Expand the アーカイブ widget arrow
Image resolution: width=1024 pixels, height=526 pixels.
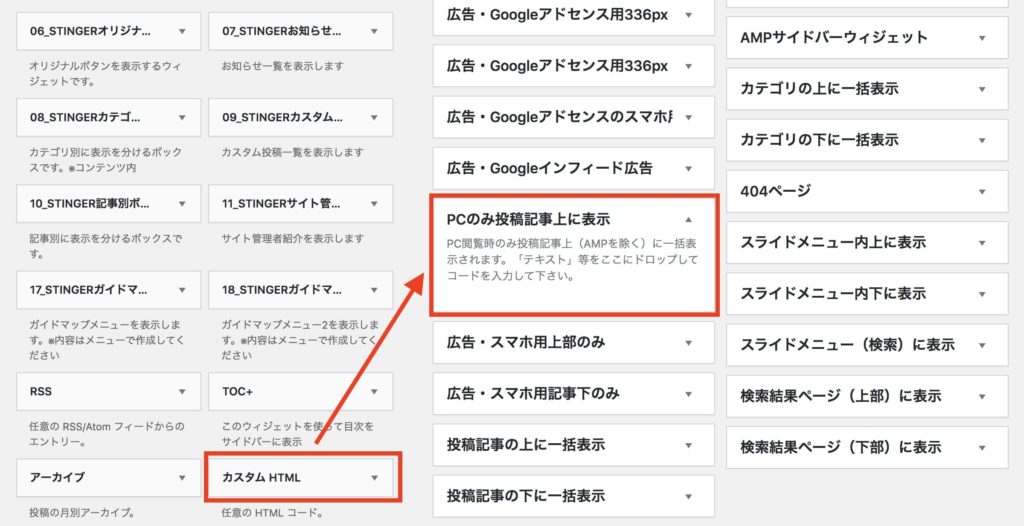pyautogui.click(x=182, y=478)
